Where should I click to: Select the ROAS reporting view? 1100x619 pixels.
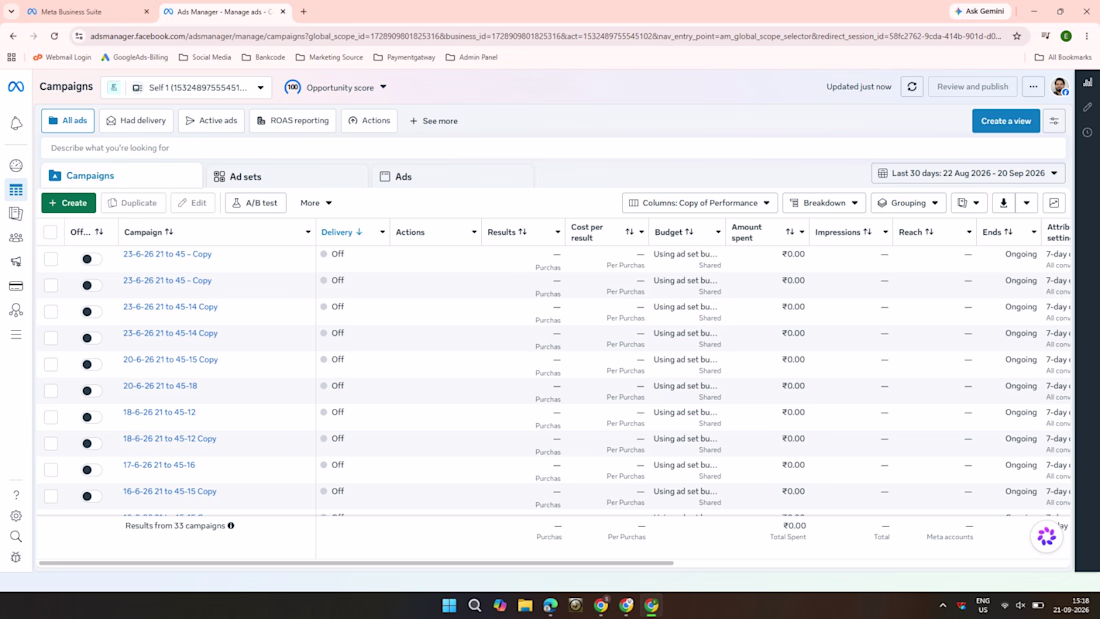pos(293,121)
